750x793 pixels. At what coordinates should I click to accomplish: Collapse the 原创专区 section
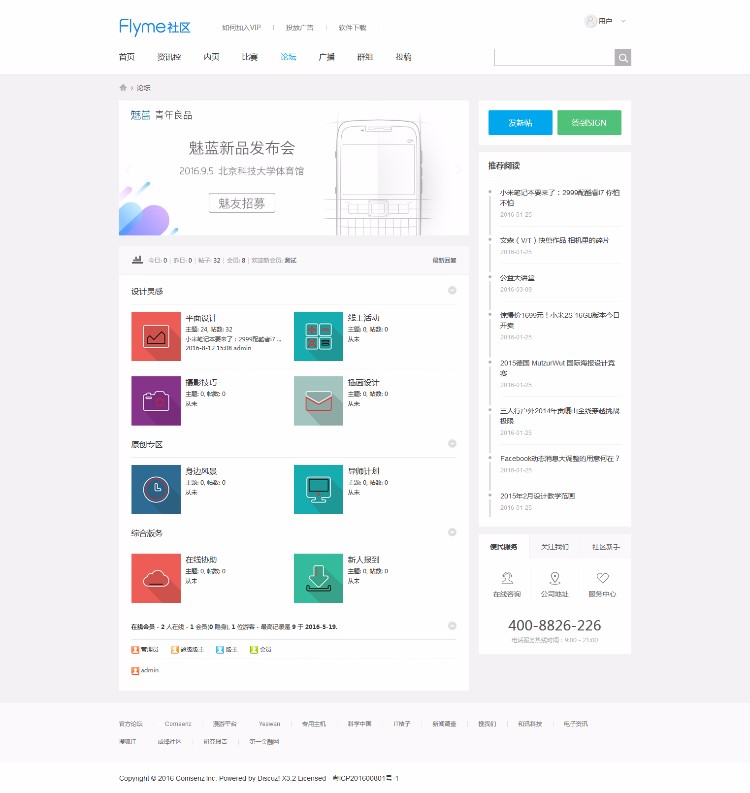click(452, 444)
